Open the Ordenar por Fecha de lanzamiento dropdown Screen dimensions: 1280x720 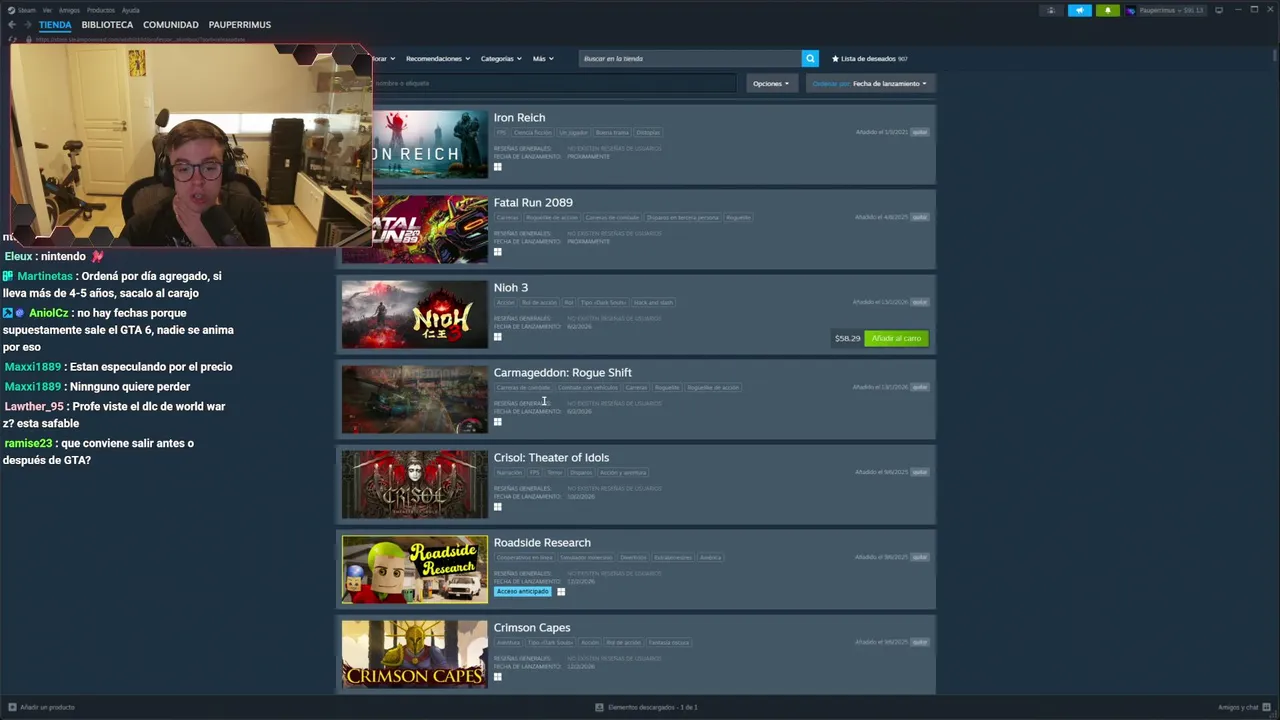869,84
